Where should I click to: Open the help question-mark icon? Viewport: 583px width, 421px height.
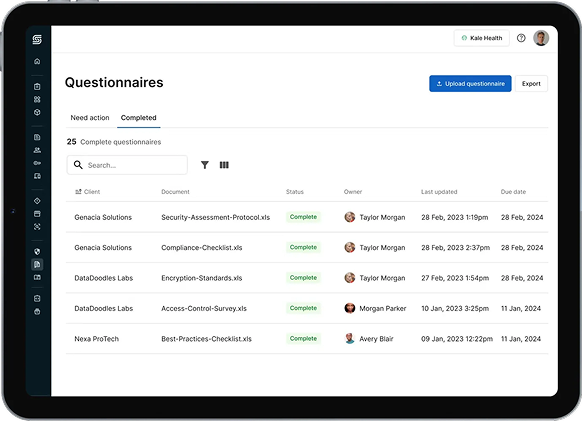[521, 38]
